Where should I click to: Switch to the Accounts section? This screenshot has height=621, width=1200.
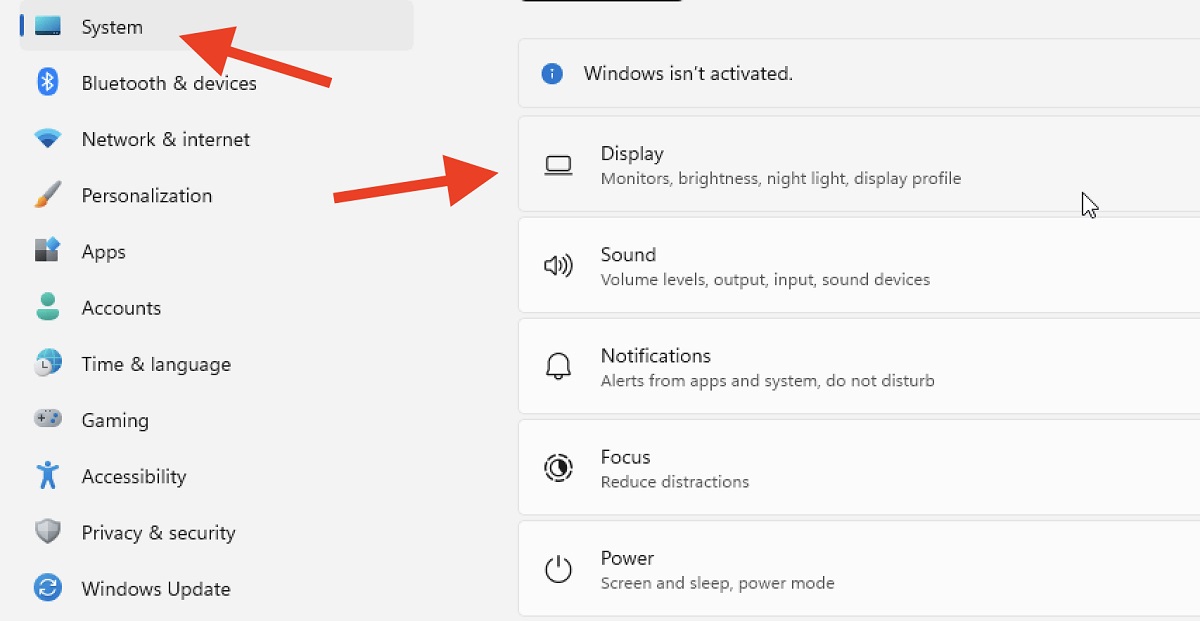pyautogui.click(x=121, y=307)
